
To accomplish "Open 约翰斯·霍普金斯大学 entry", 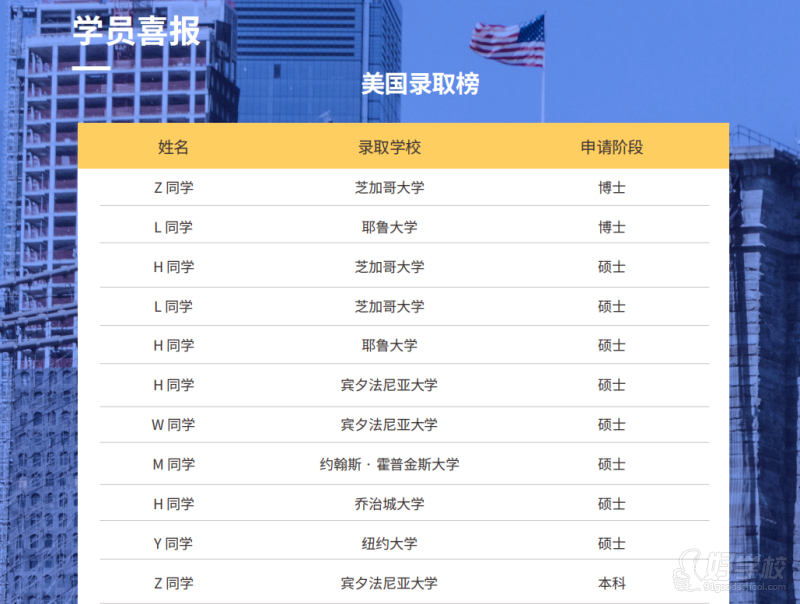I will coord(390,464).
